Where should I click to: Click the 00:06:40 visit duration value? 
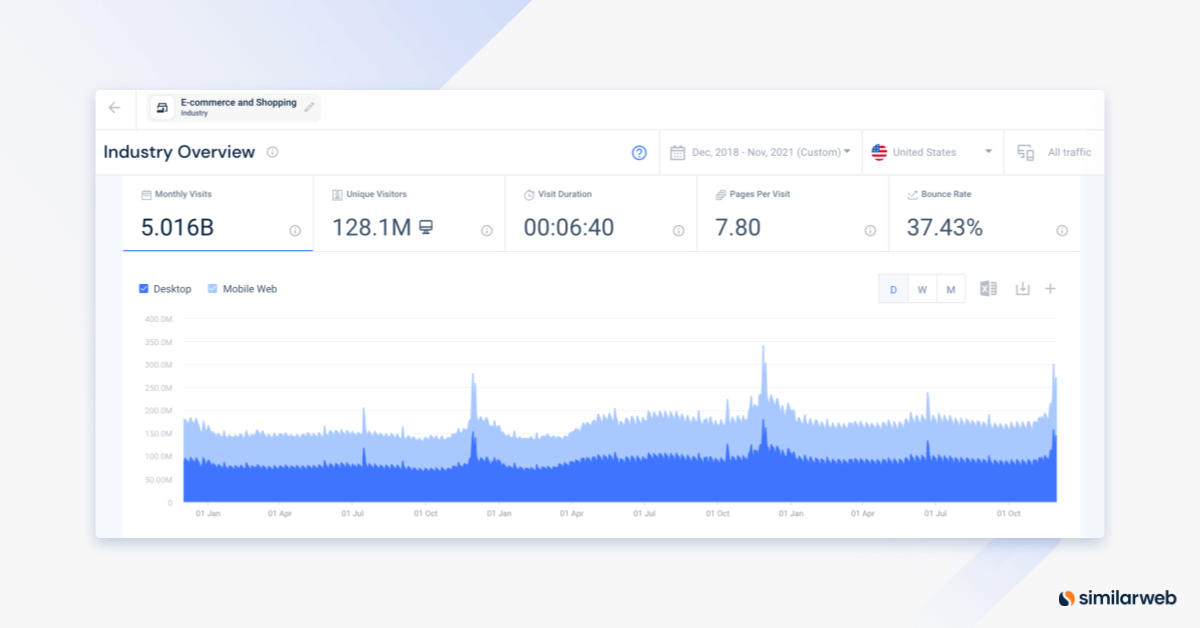pos(569,227)
